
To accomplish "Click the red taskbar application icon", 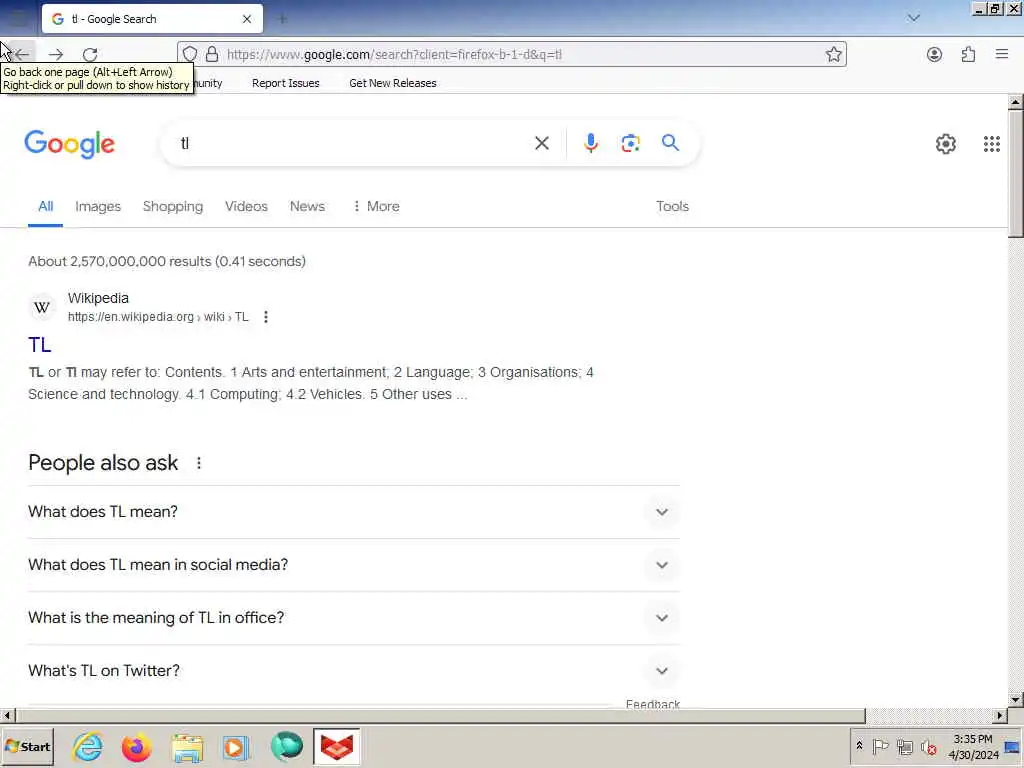I will [x=336, y=746].
